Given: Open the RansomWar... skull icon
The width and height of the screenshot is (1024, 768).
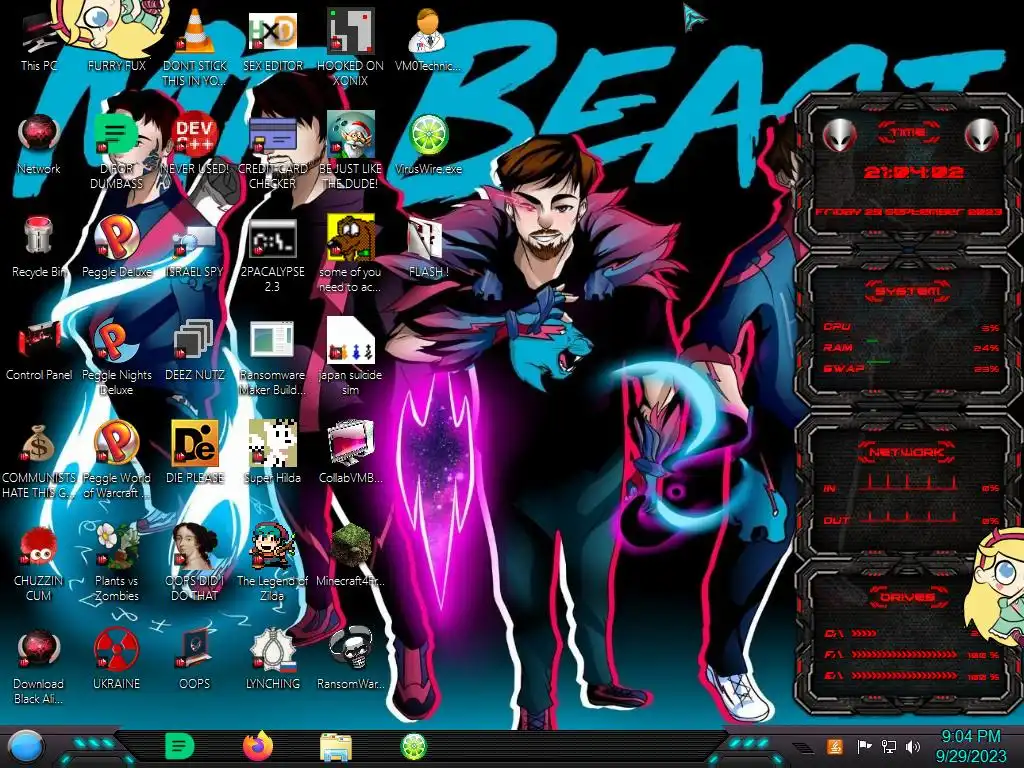Looking at the screenshot, I should click(x=350, y=660).
